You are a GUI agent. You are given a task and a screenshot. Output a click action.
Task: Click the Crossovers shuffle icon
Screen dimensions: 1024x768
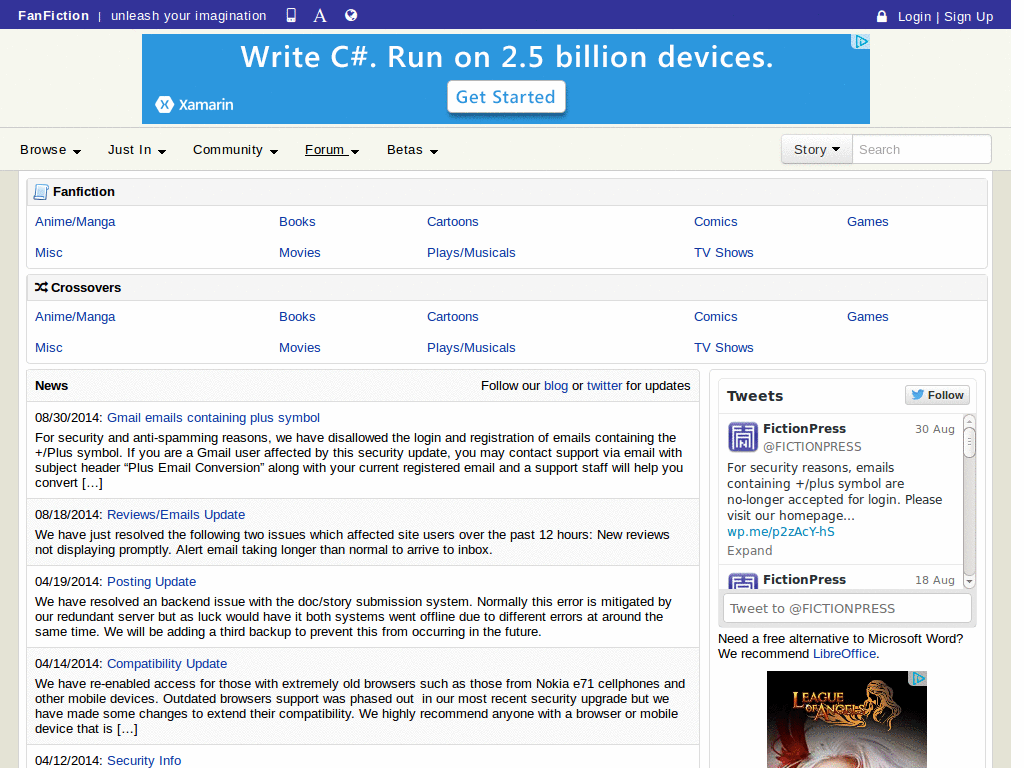[41, 287]
